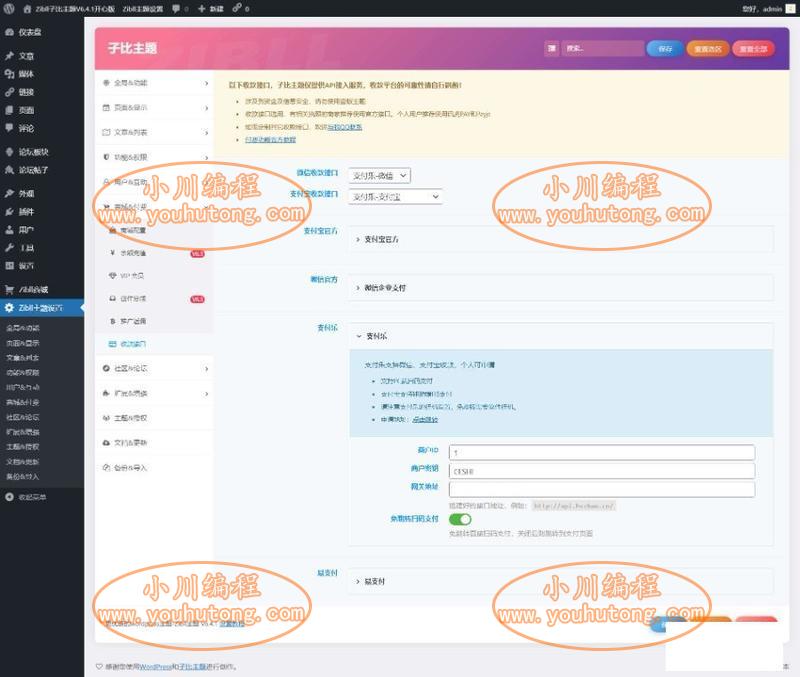Click the theme search field
This screenshot has height=677, width=800.
(602, 48)
